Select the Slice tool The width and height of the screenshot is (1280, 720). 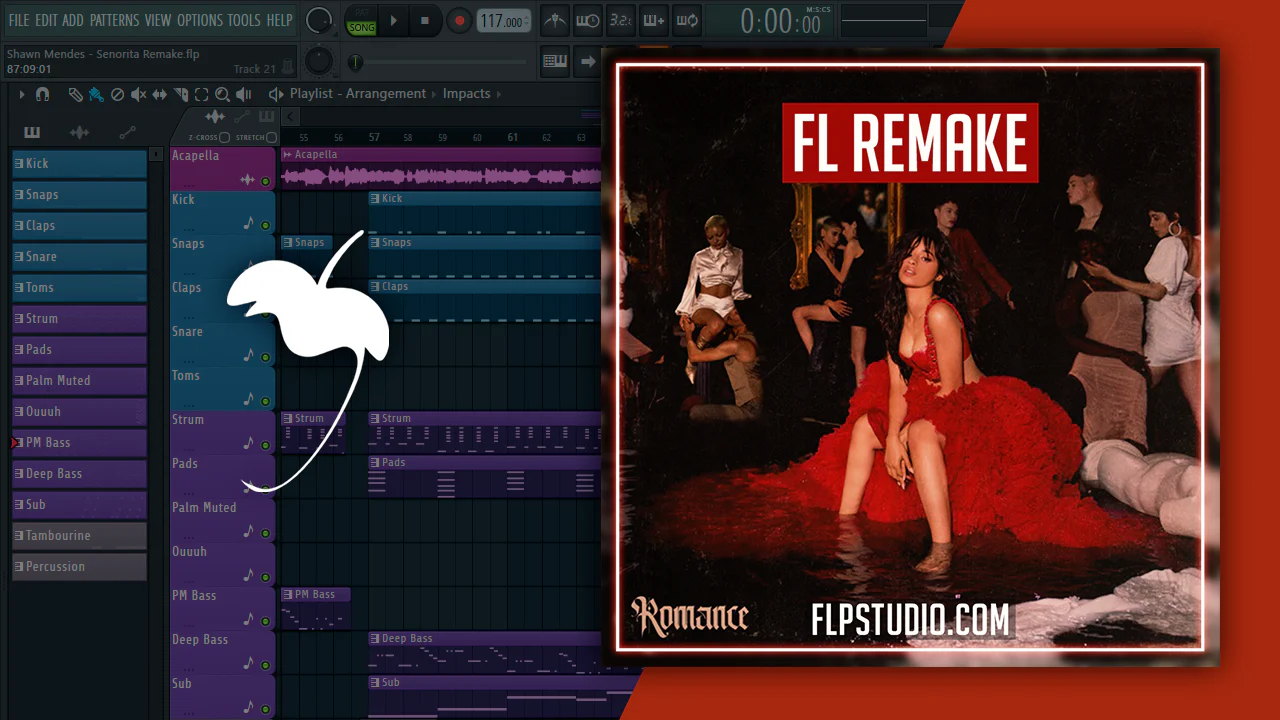coord(181,94)
